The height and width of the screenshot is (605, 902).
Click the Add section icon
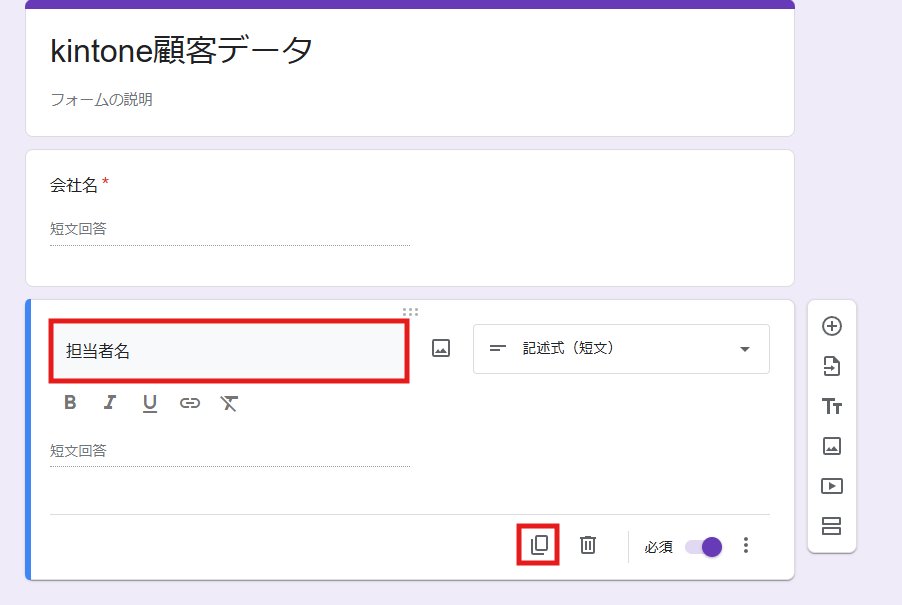[x=832, y=526]
